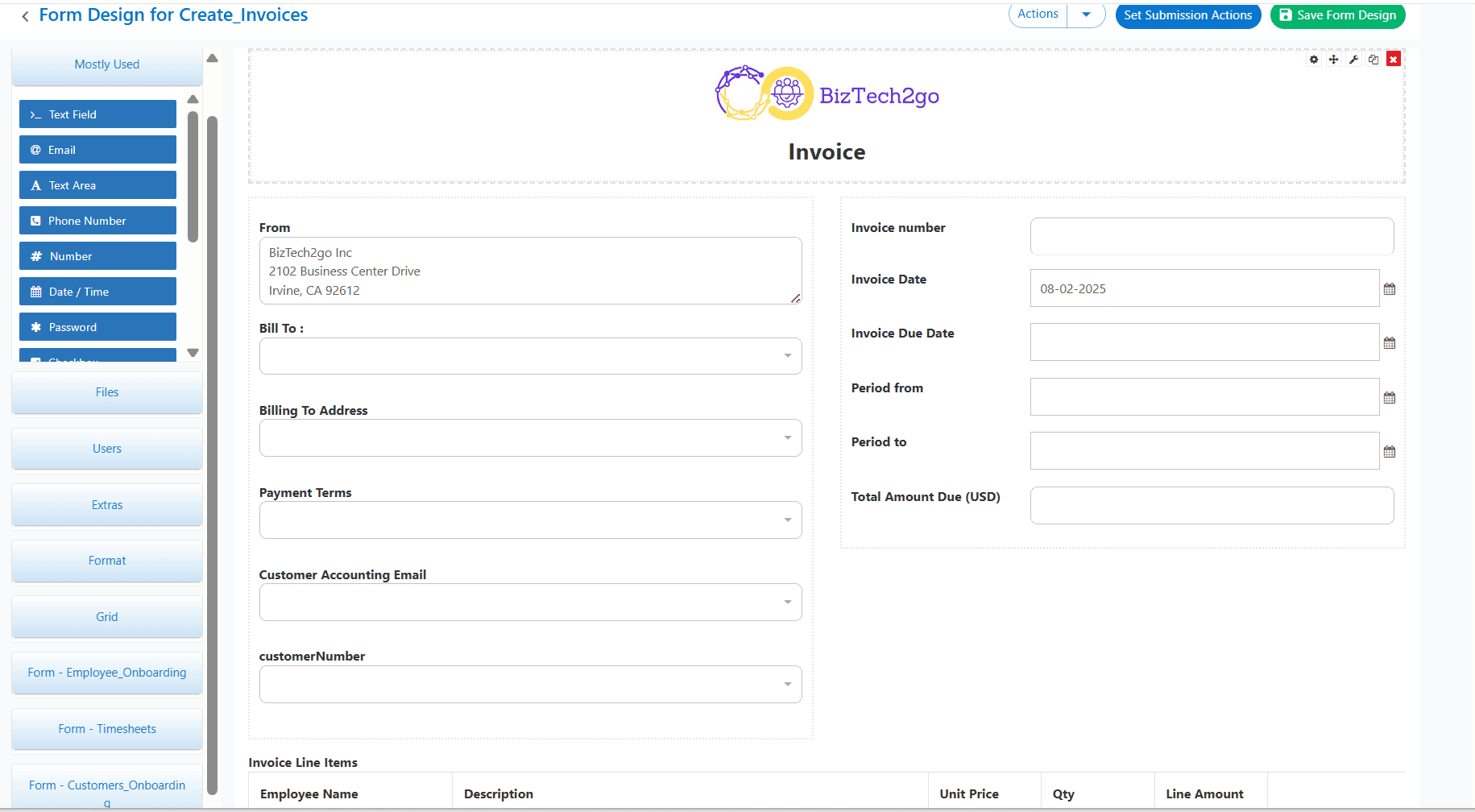Open the gear settings on the header section
Image resolution: width=1475 pixels, height=812 pixels.
click(x=1314, y=59)
